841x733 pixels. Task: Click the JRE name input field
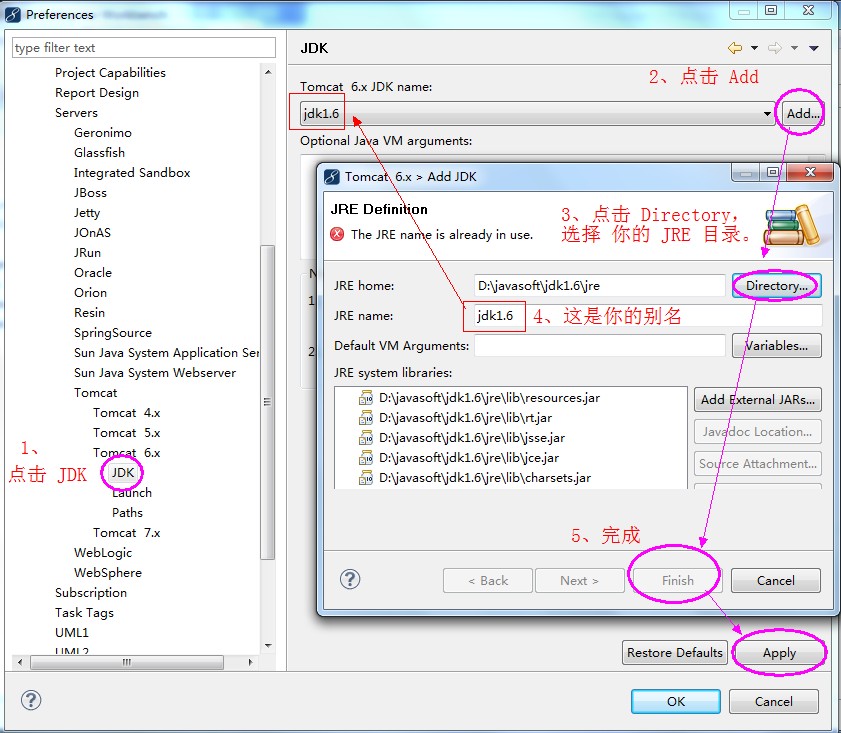648,315
